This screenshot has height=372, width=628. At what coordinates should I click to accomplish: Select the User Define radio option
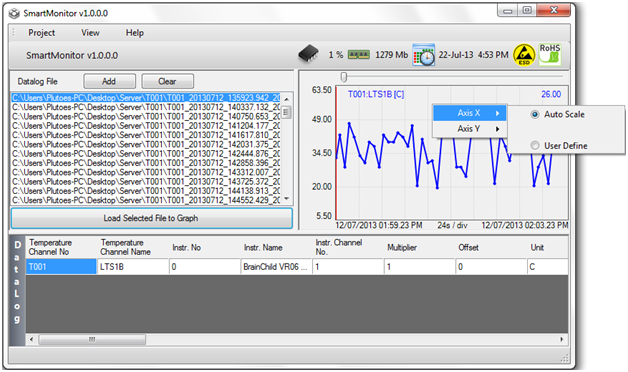(x=535, y=145)
